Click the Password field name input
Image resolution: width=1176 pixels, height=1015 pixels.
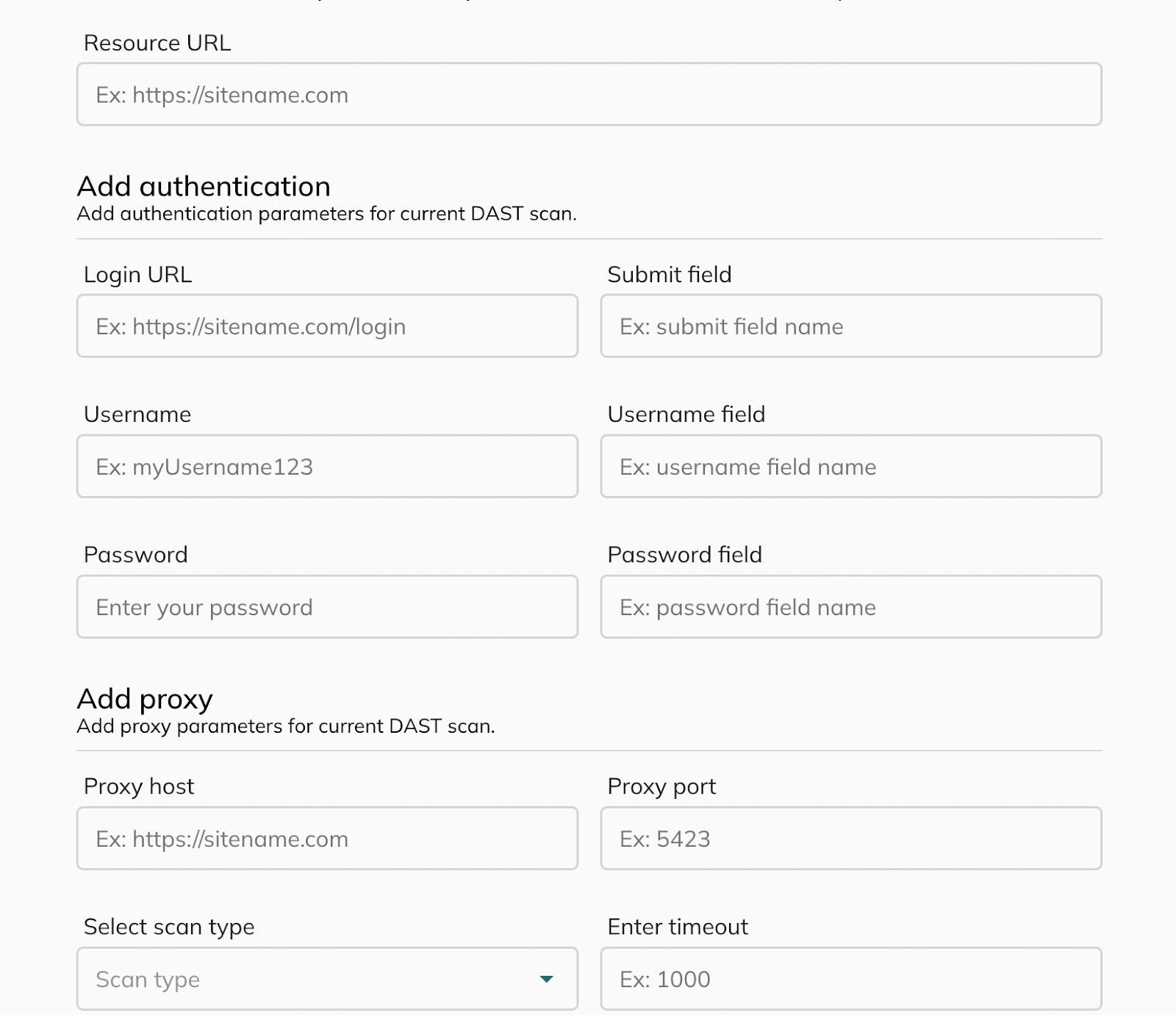point(850,607)
